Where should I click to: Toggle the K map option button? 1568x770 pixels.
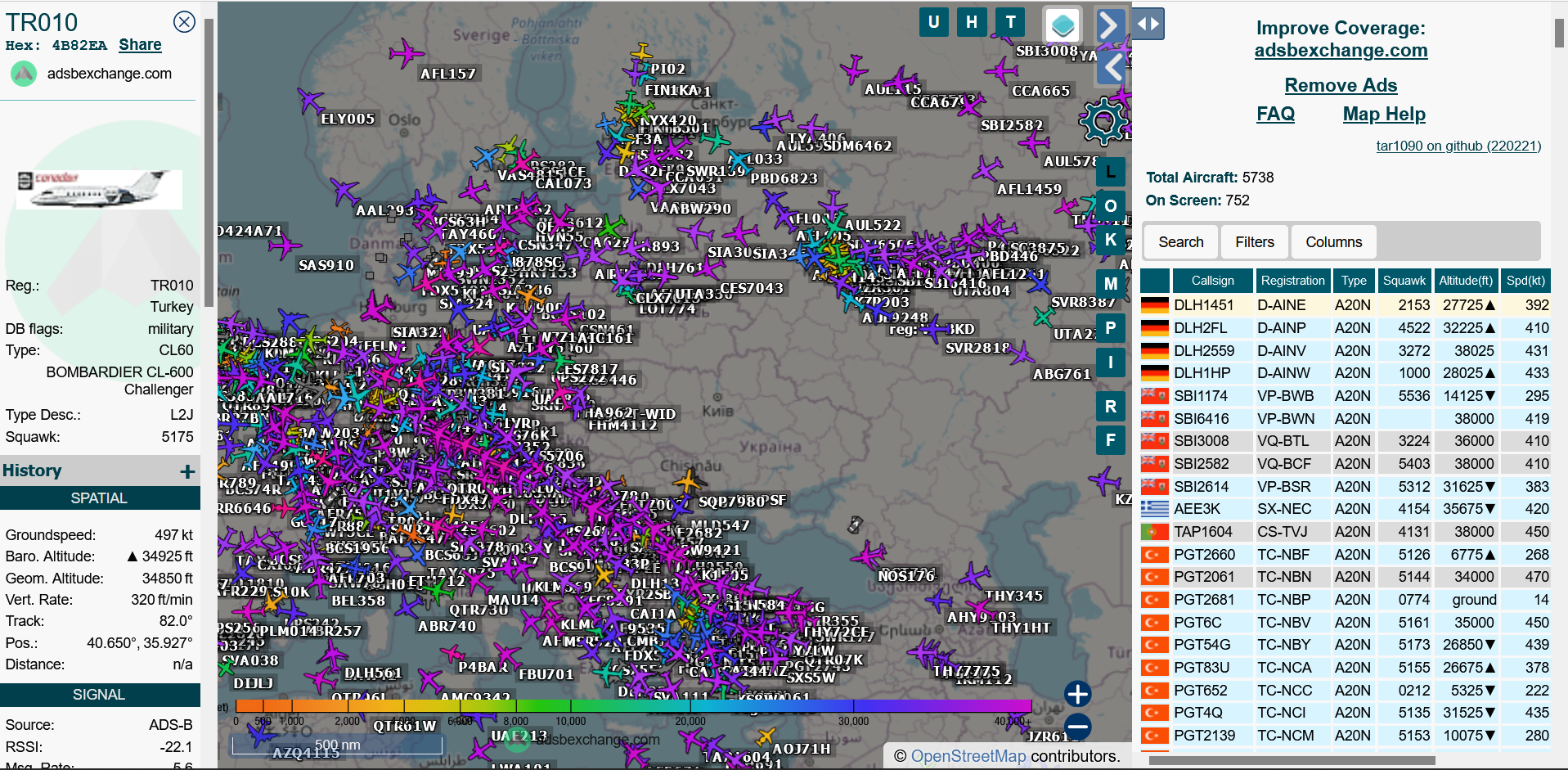point(1111,240)
